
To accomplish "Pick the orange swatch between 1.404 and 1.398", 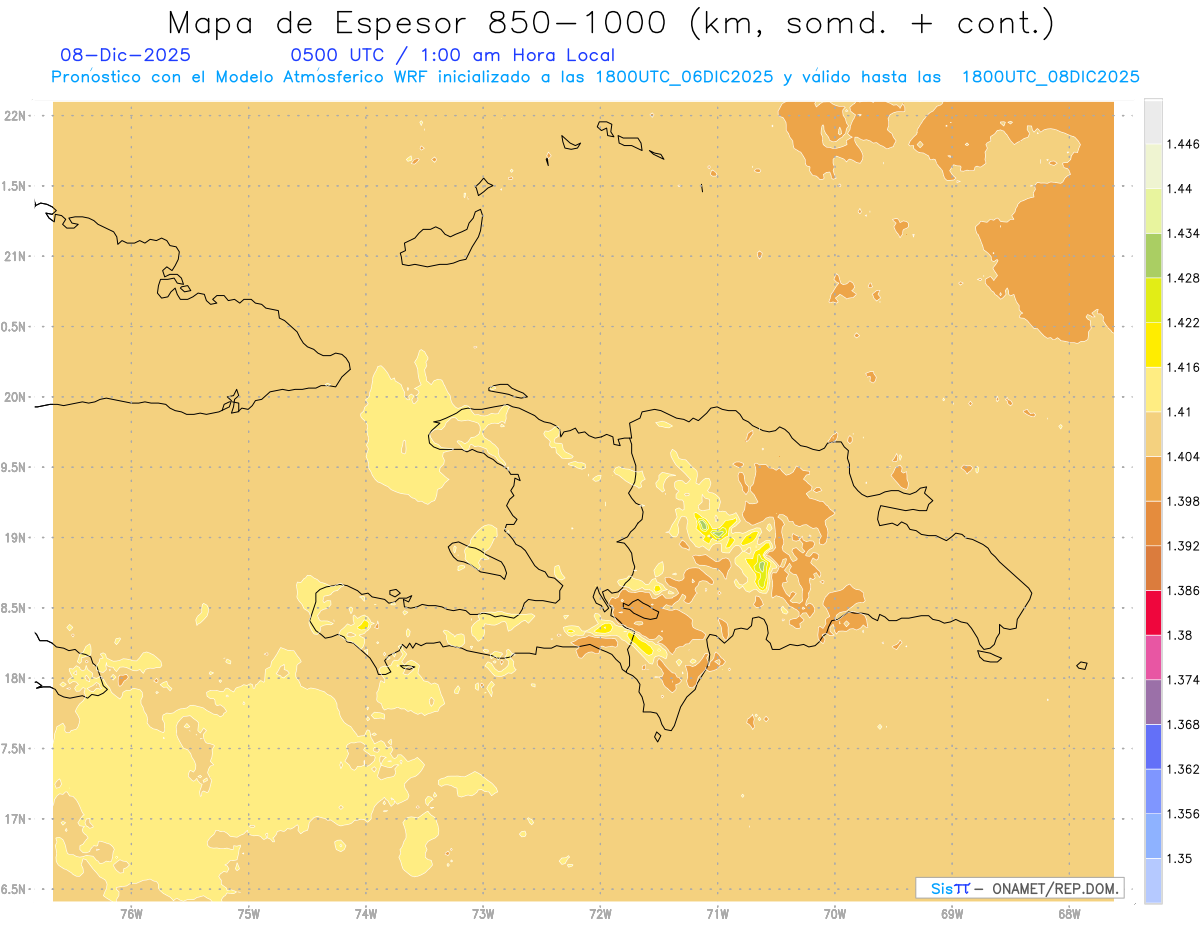I will click(x=1153, y=478).
